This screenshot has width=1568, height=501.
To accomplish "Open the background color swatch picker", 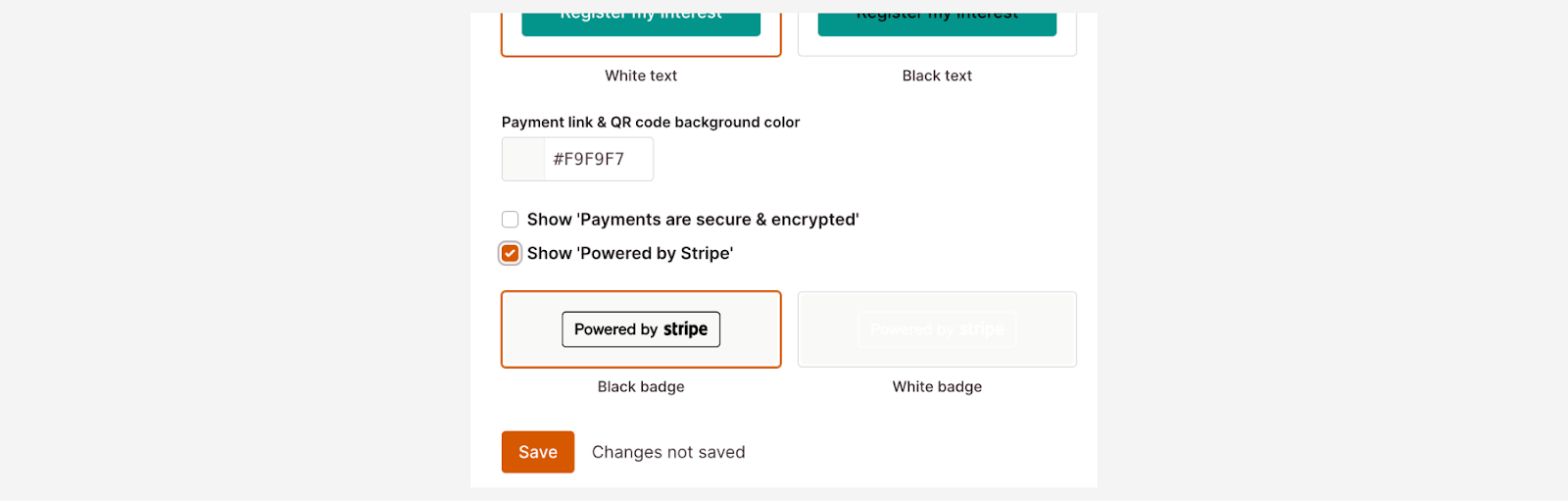I will [523, 159].
